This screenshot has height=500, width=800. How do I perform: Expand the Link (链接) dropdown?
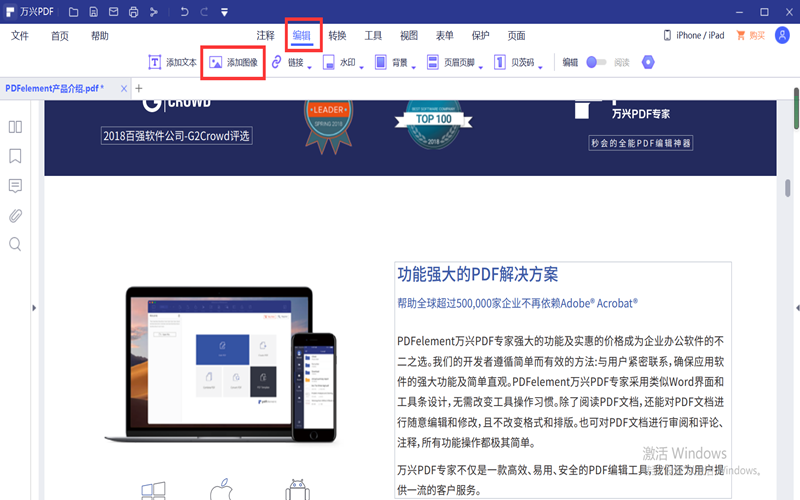pyautogui.click(x=310, y=68)
